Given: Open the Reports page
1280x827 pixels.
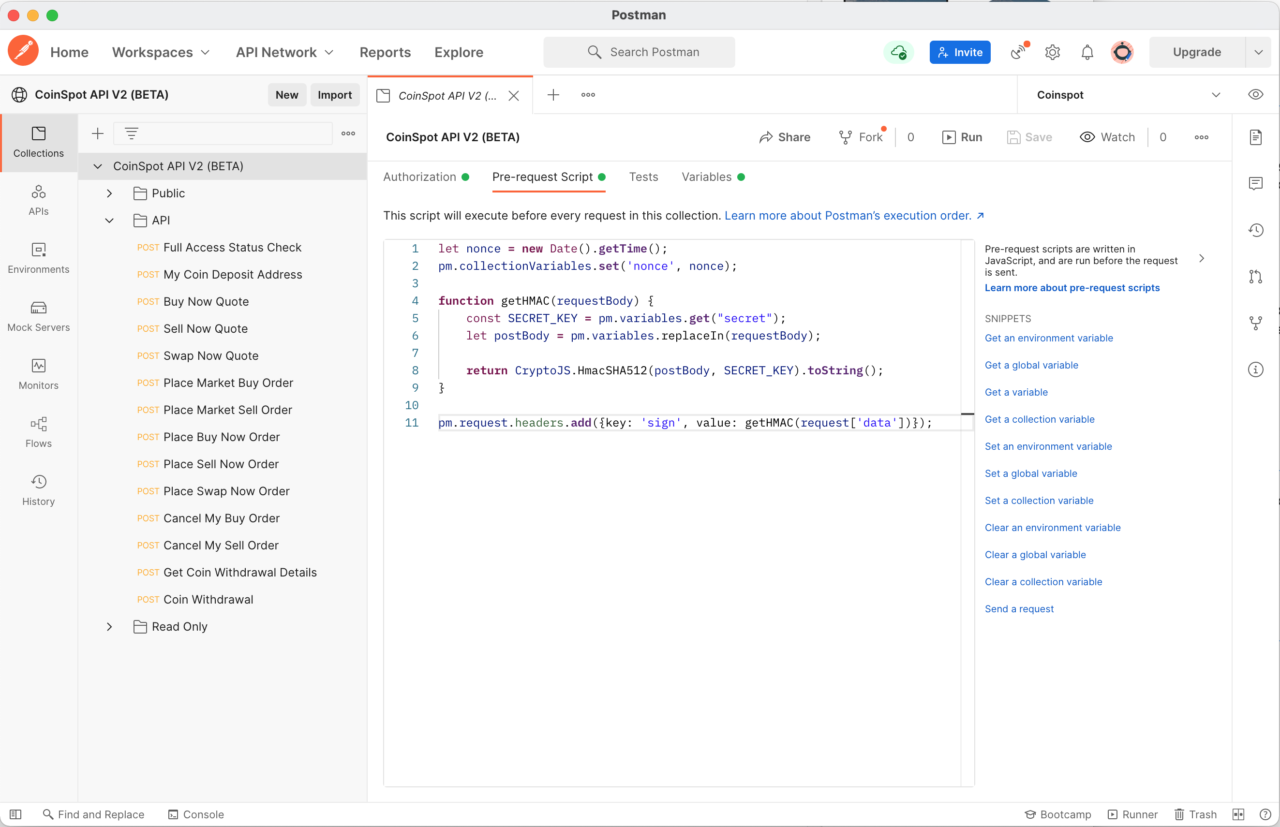Looking at the screenshot, I should pos(385,52).
